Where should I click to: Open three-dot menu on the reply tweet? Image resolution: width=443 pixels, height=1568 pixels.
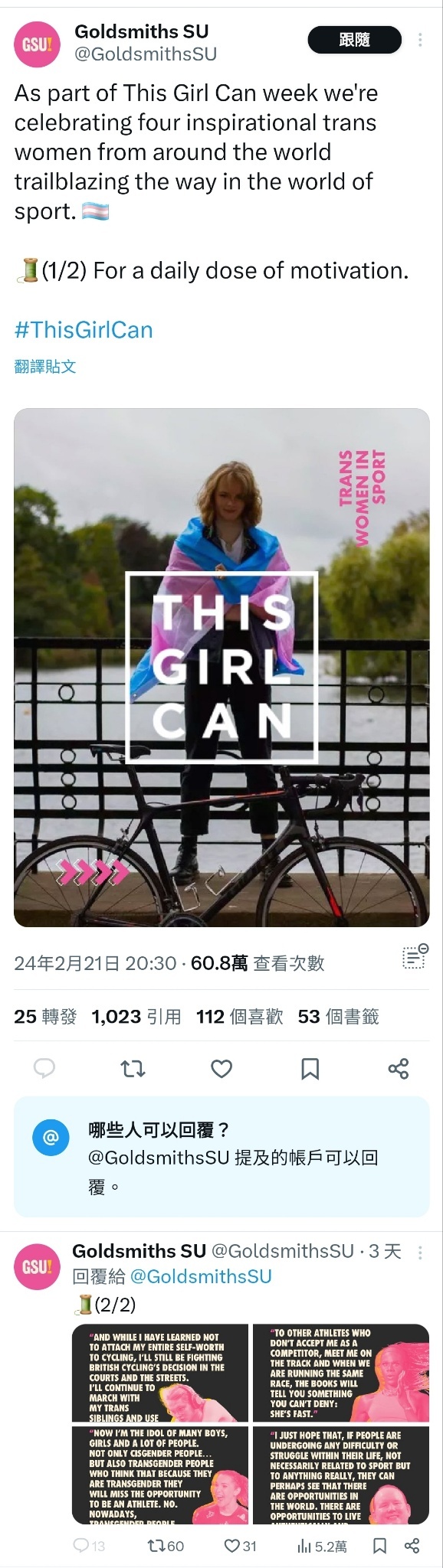coord(420,1253)
